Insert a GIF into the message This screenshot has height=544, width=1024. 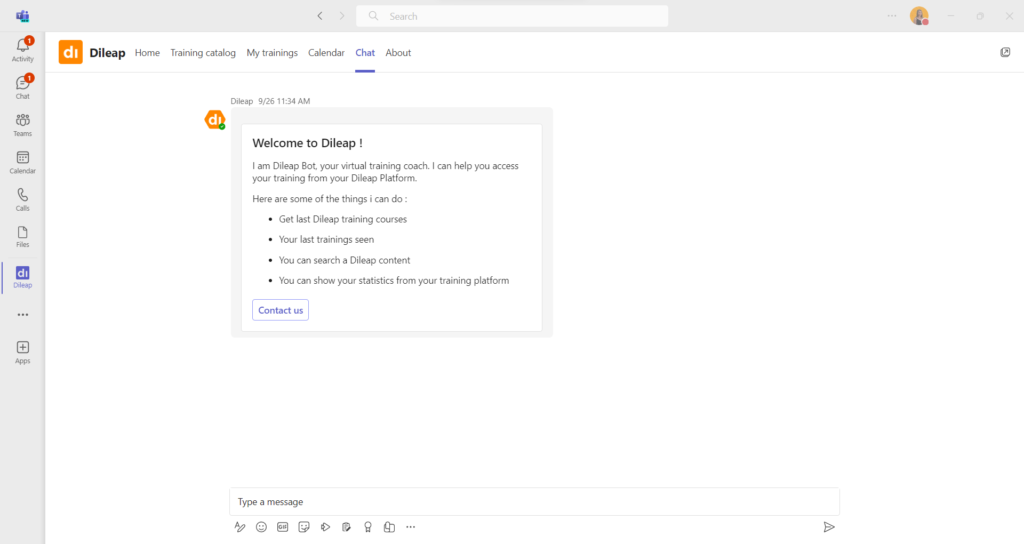(282, 527)
